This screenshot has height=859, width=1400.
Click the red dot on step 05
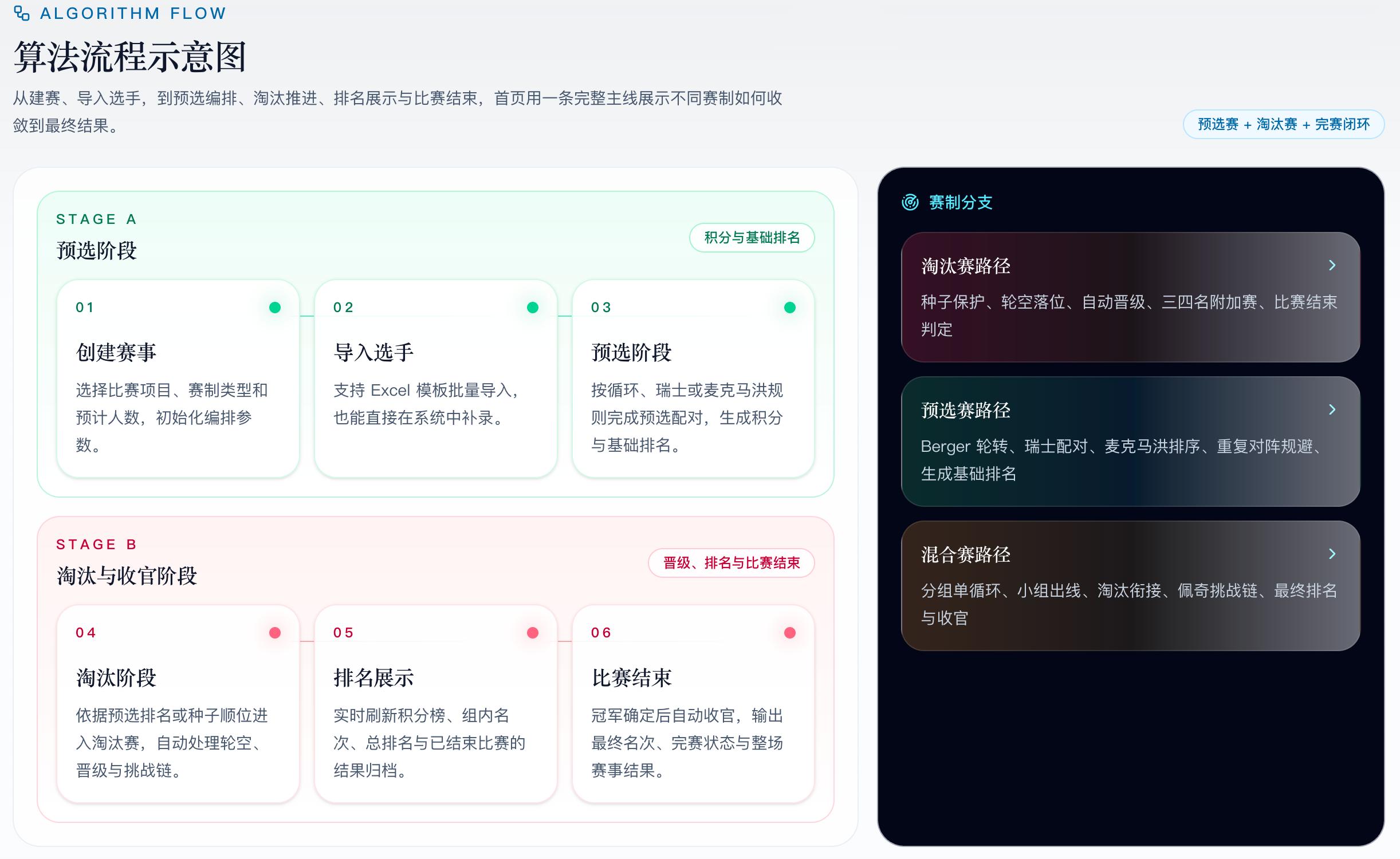pyautogui.click(x=533, y=633)
